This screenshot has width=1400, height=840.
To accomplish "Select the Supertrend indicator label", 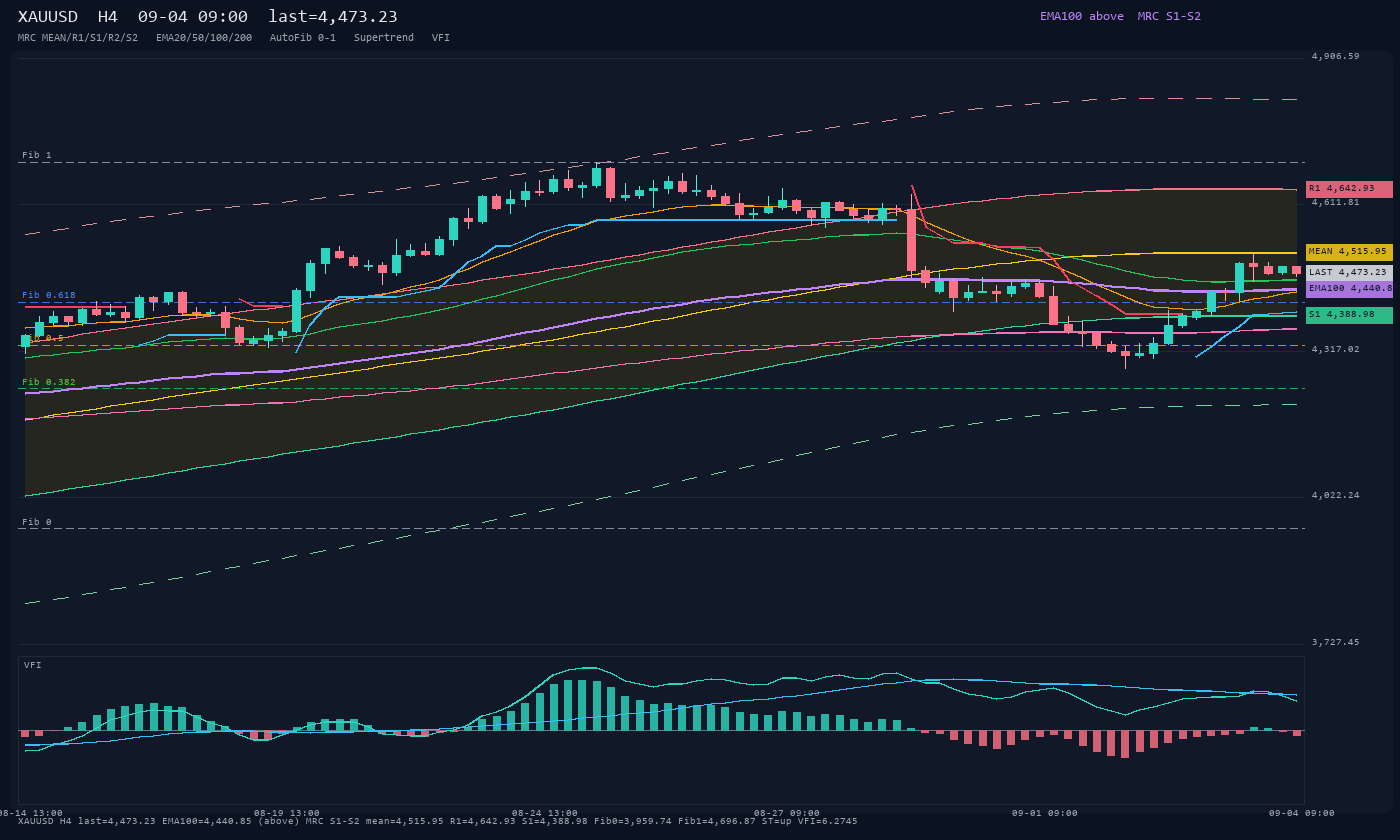I will [384, 37].
